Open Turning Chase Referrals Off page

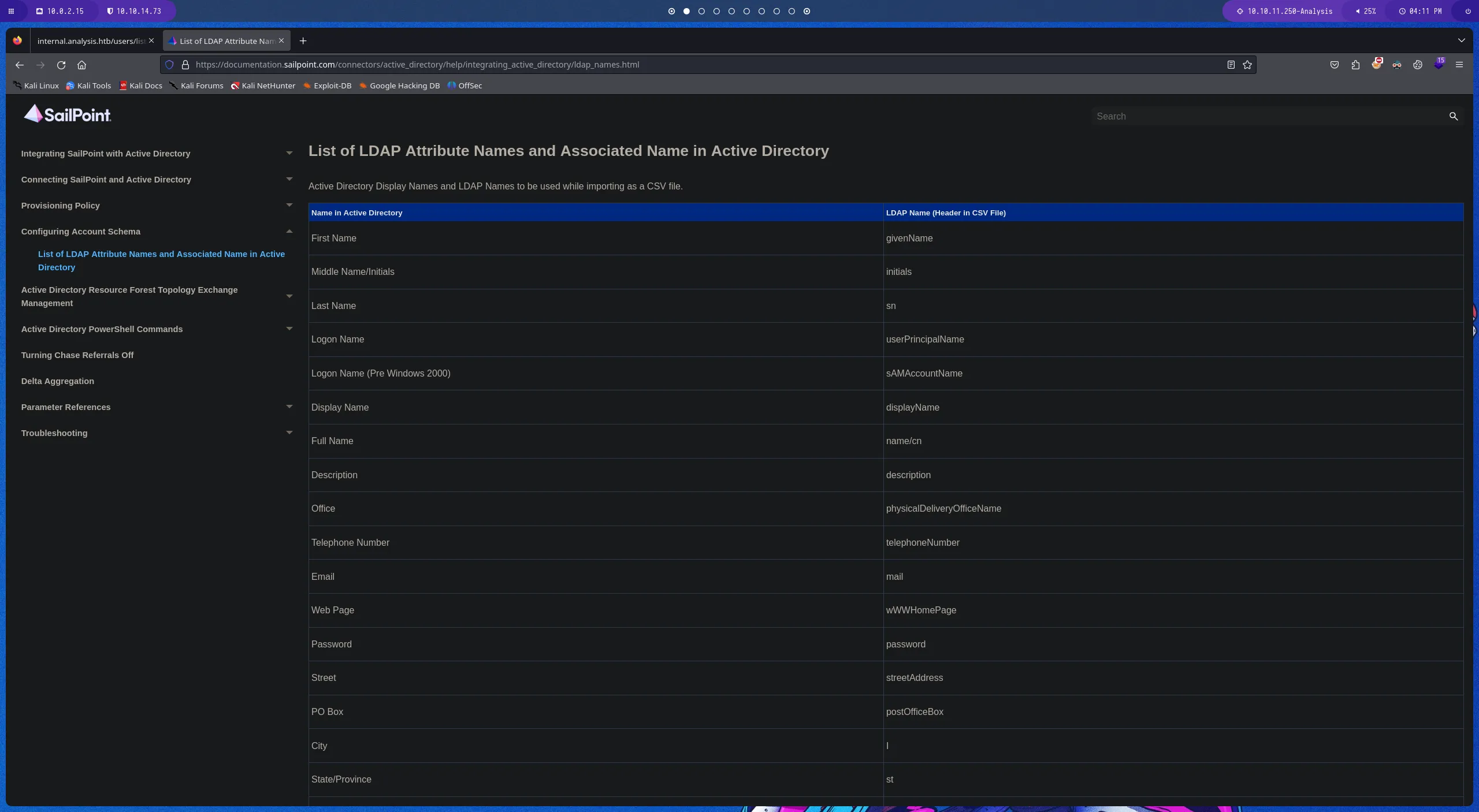tap(77, 355)
